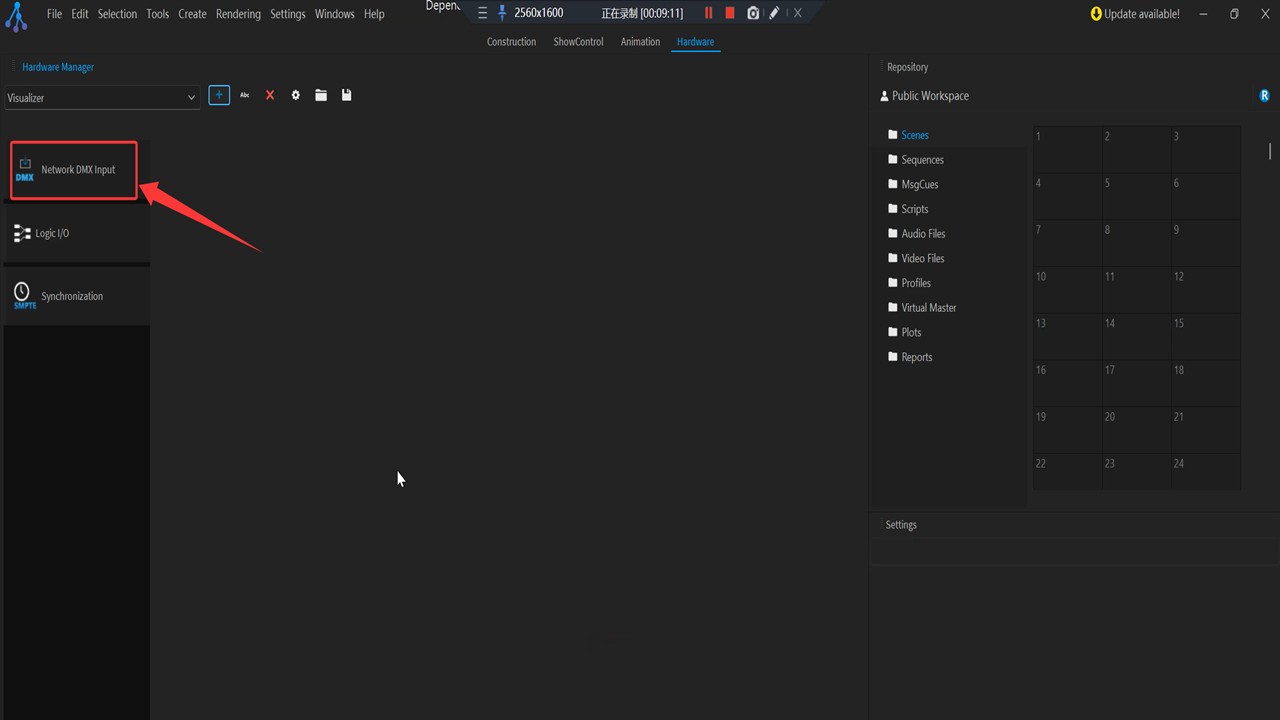The height and width of the screenshot is (720, 1280).
Task: Click the blue R icon in Repository
Action: coord(1264,96)
